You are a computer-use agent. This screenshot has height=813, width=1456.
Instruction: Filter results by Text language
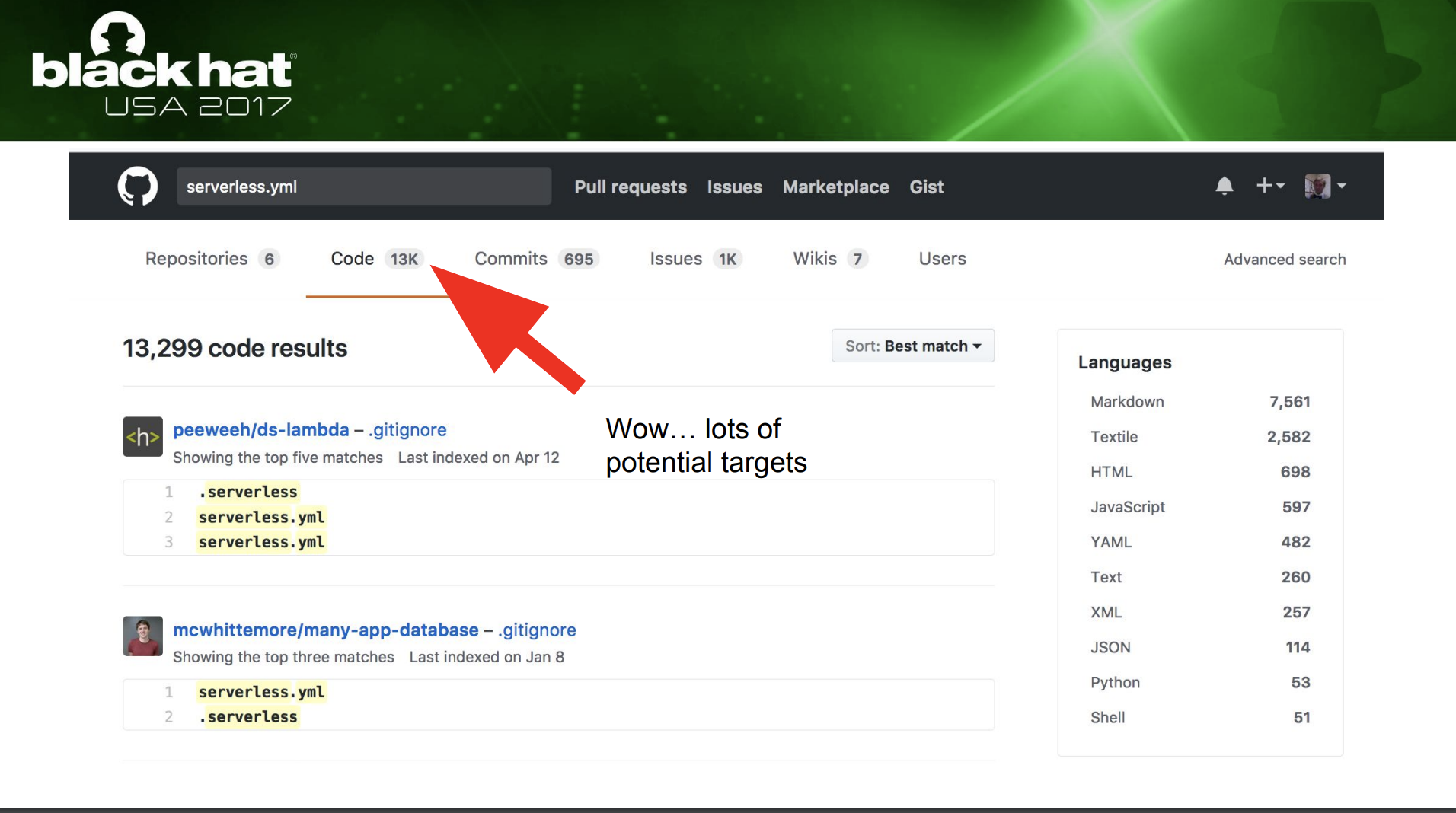[x=1200, y=577]
